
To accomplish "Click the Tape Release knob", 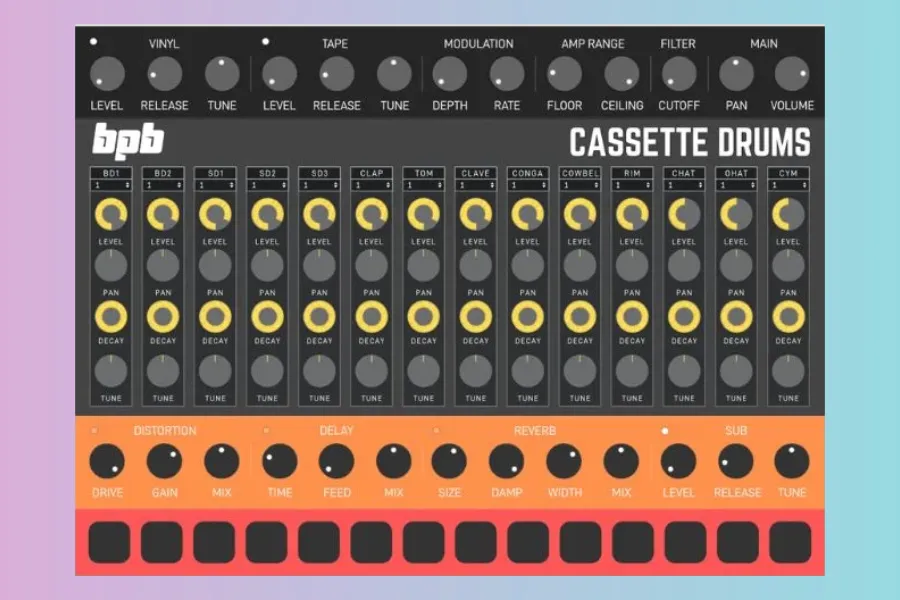I will pos(337,73).
